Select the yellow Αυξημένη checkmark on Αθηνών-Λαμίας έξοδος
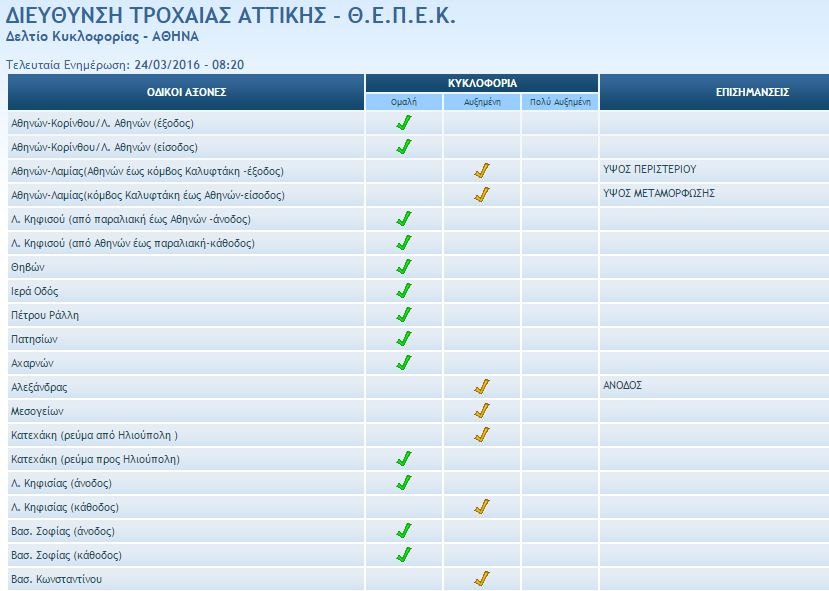 pos(482,170)
